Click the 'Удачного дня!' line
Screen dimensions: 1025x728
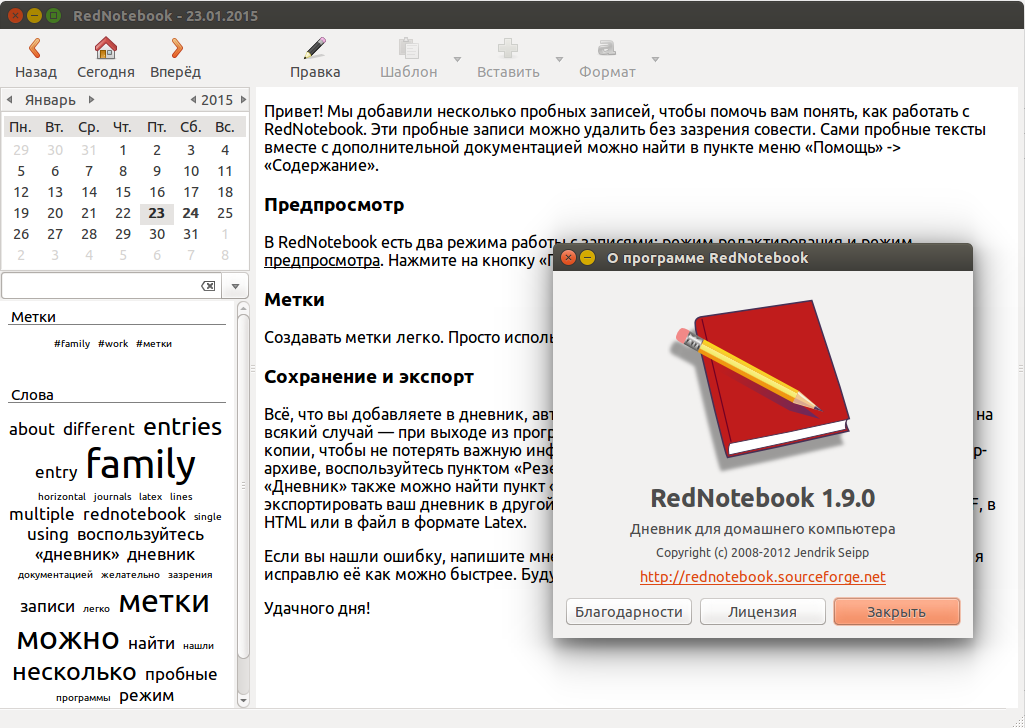317,608
